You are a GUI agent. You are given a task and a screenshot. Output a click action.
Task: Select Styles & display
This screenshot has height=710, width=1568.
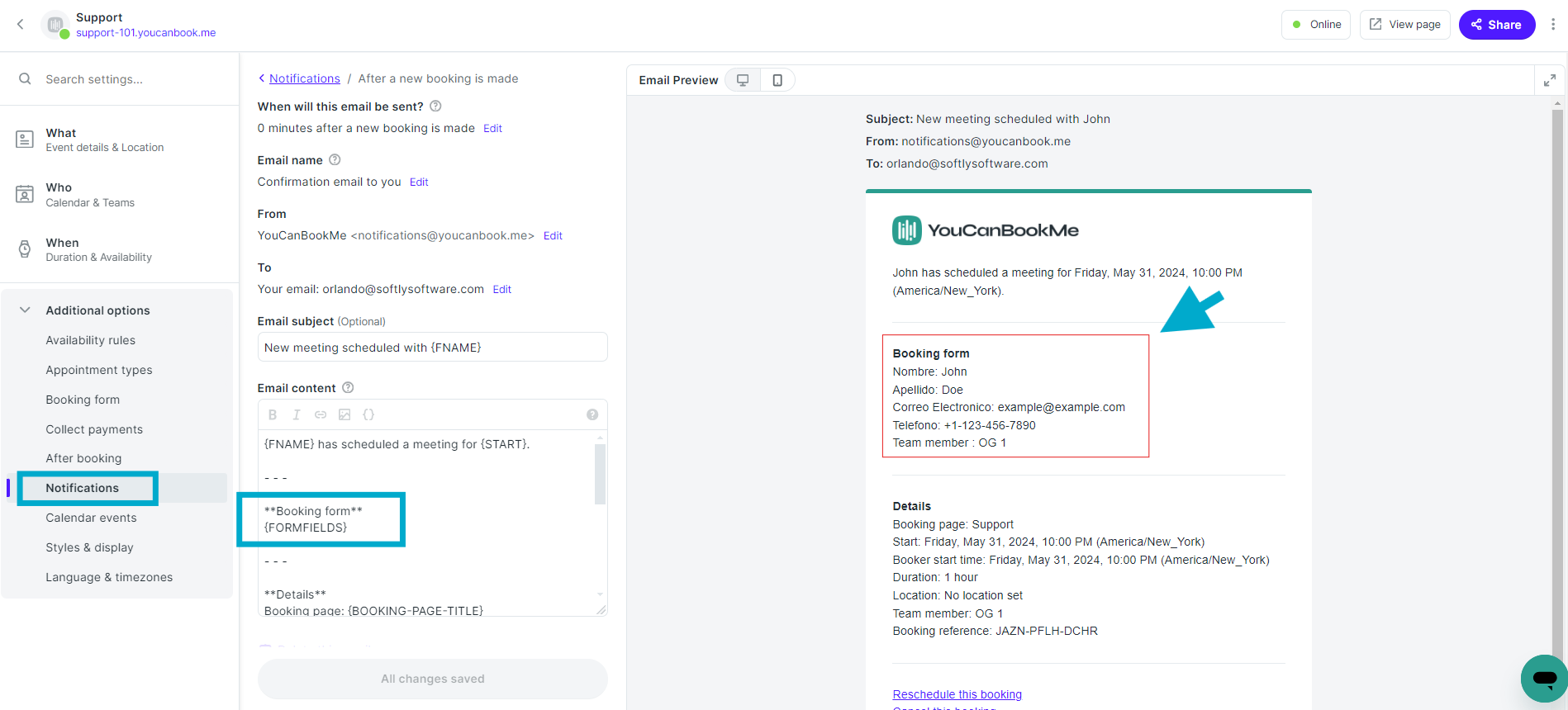point(89,547)
